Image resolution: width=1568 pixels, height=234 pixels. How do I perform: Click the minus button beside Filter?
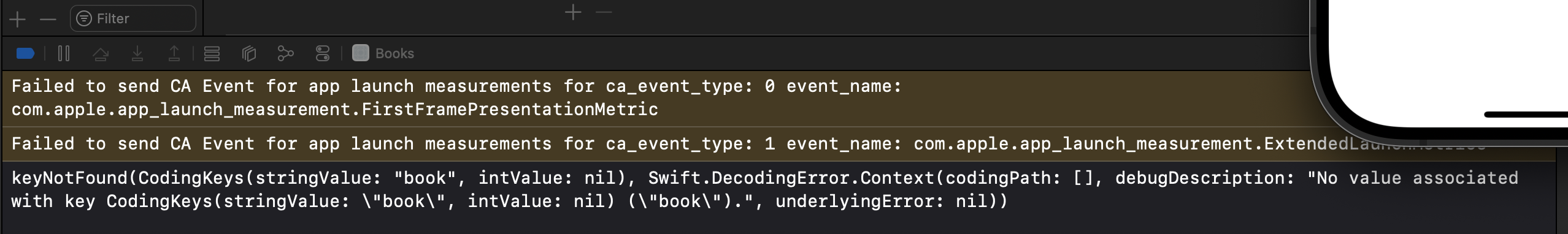[48, 20]
